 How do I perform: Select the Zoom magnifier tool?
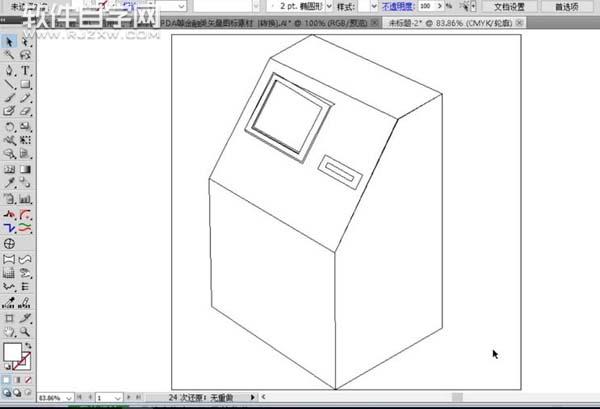[x=25, y=332]
